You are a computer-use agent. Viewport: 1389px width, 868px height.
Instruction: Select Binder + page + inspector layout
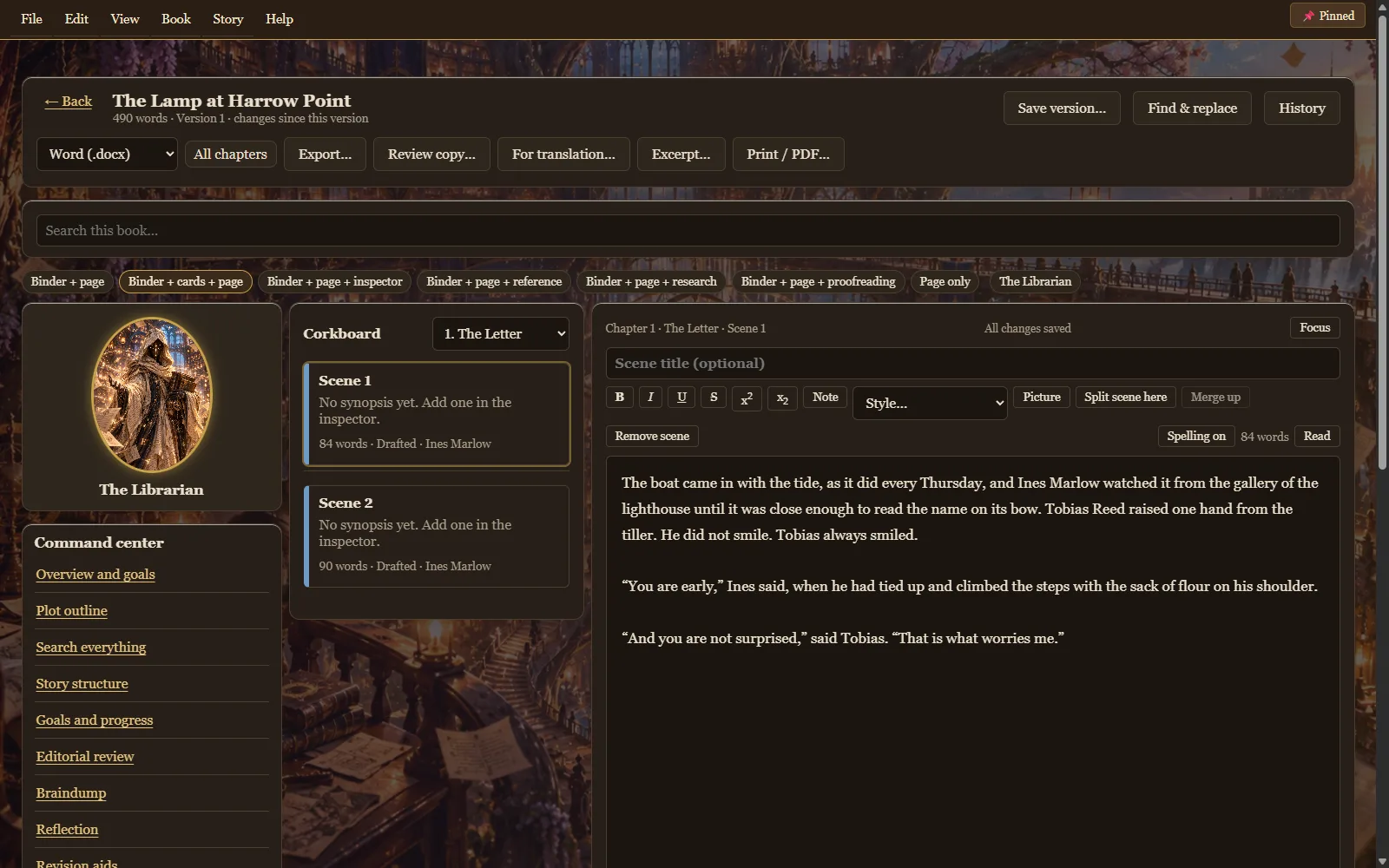pyautogui.click(x=335, y=281)
